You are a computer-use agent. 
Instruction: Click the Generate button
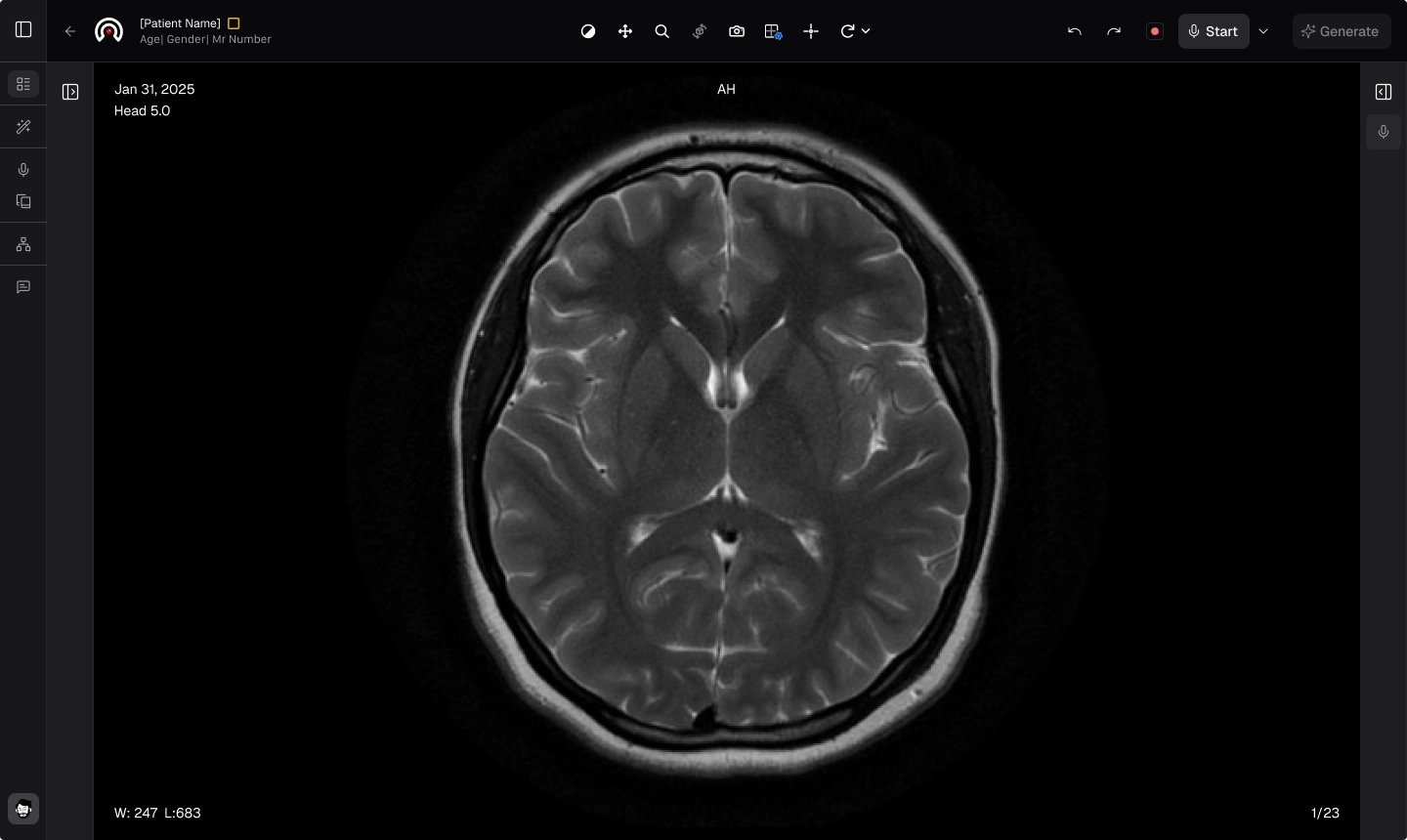pos(1342,31)
